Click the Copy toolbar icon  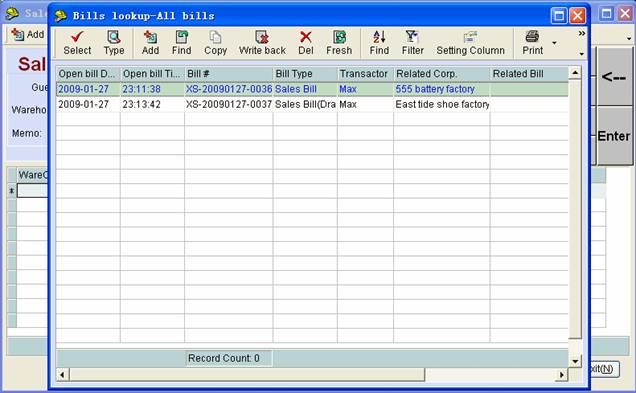coord(215,37)
